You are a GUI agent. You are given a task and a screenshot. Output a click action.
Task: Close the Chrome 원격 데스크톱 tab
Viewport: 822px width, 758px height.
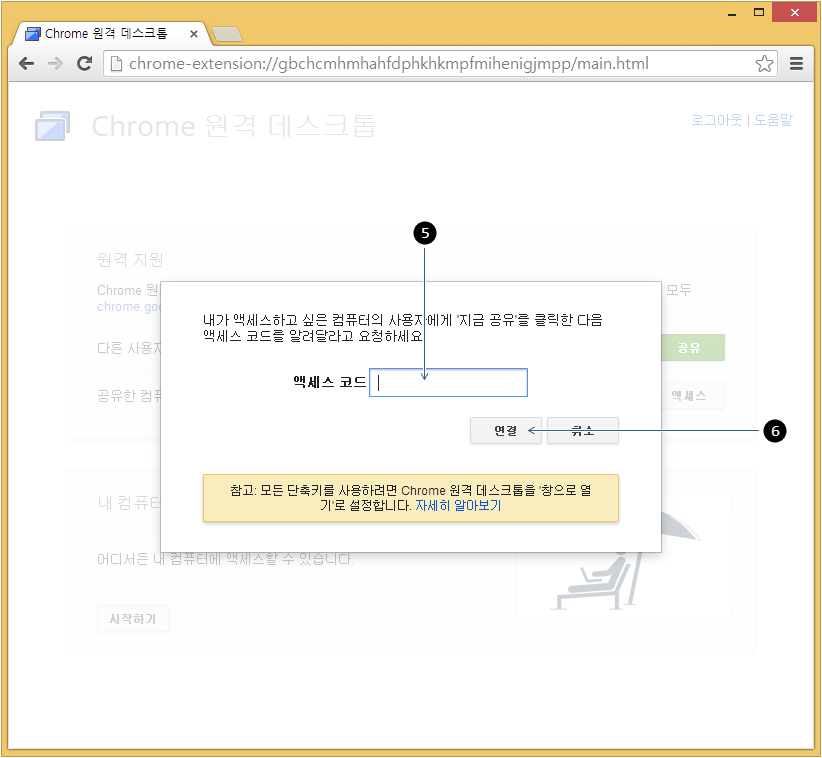(x=193, y=34)
